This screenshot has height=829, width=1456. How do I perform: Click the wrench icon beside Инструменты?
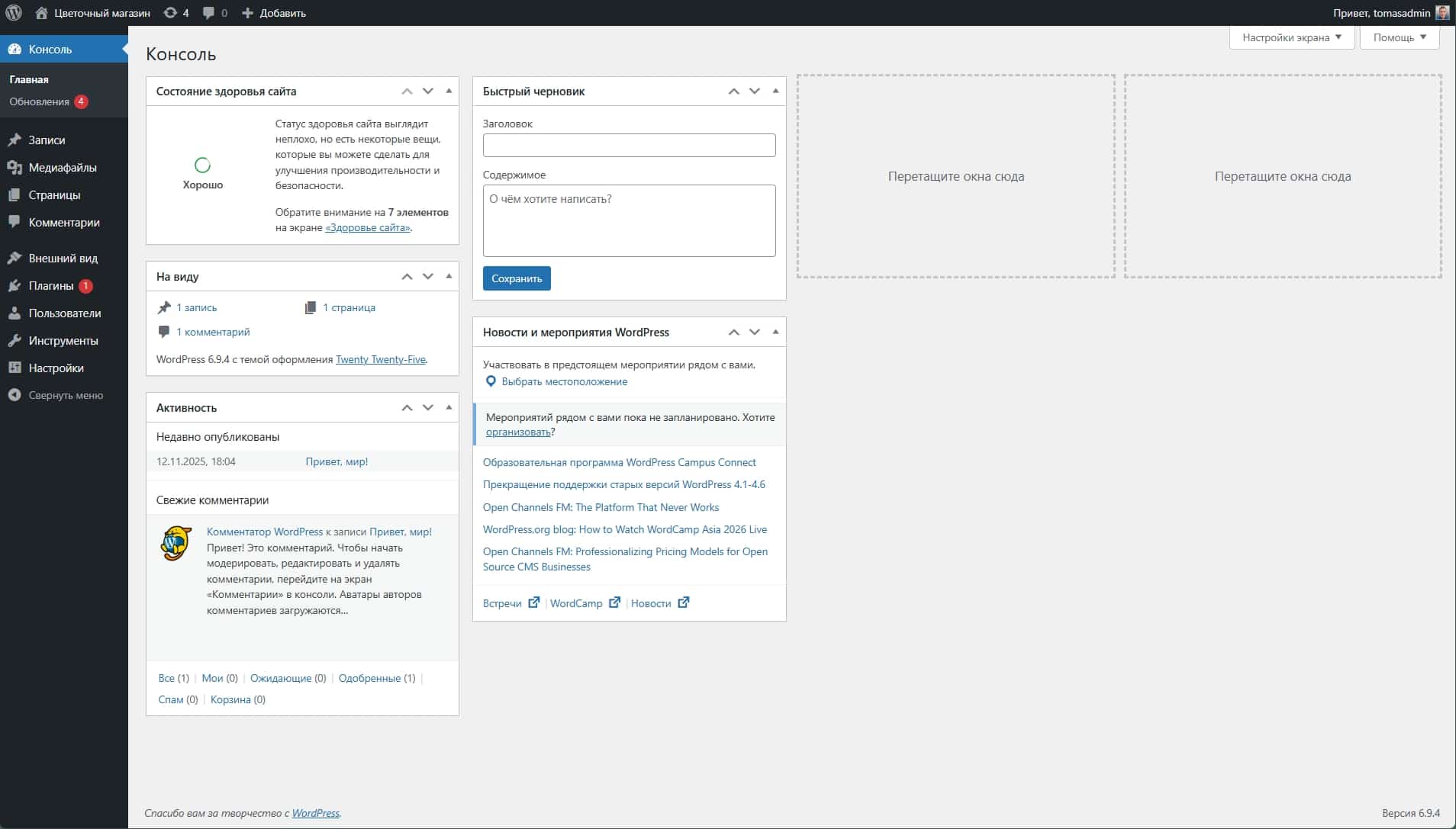(14, 341)
